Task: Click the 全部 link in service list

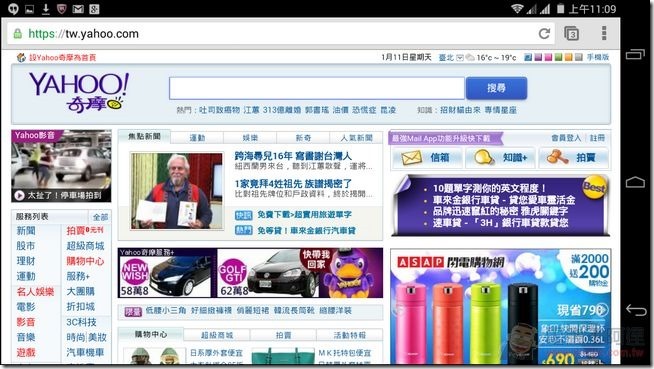Action: pyautogui.click(x=100, y=217)
